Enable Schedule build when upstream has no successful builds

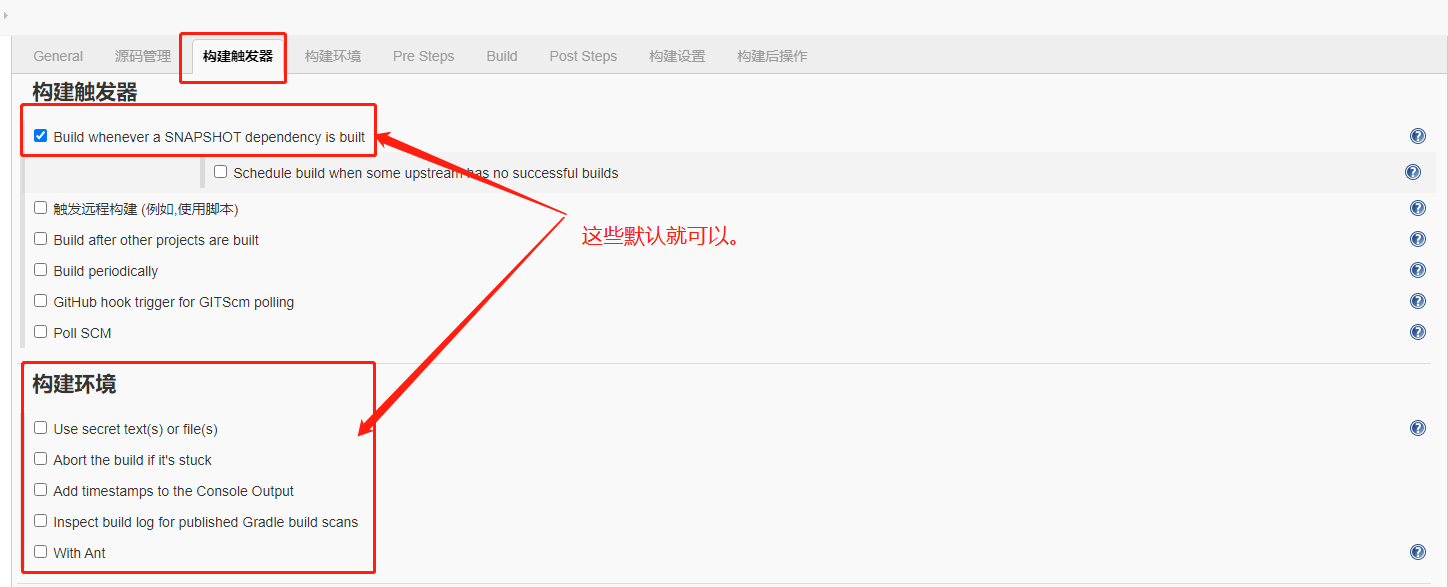pos(221,172)
